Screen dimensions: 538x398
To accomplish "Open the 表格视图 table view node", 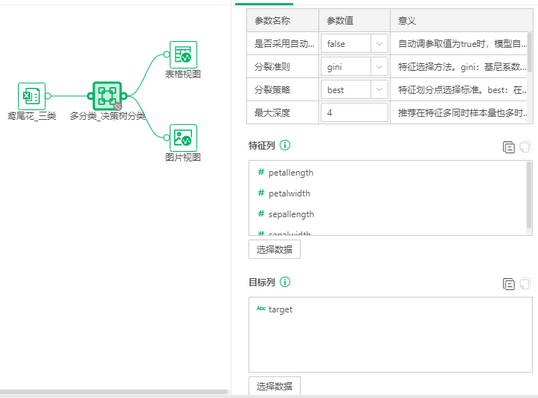I will (x=183, y=55).
